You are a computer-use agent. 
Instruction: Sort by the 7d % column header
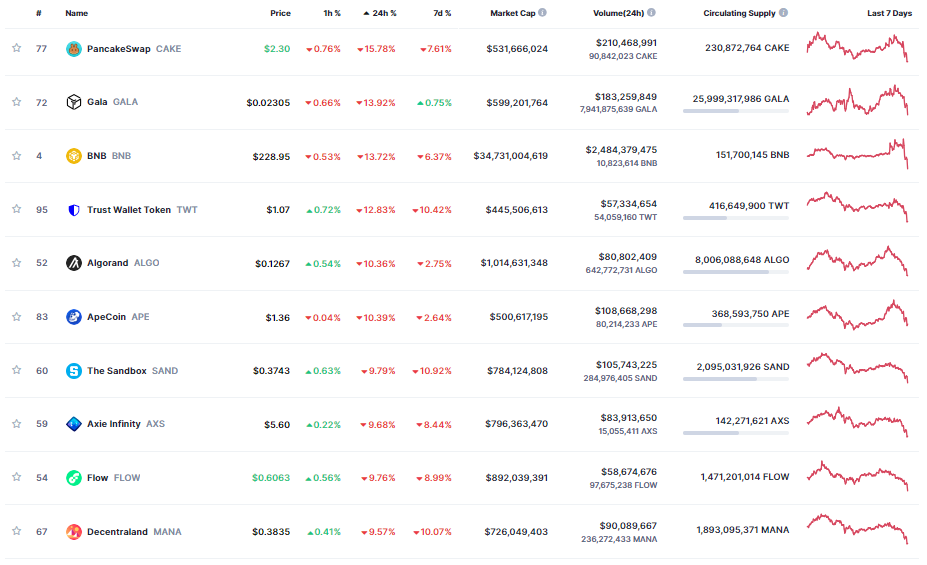click(440, 13)
